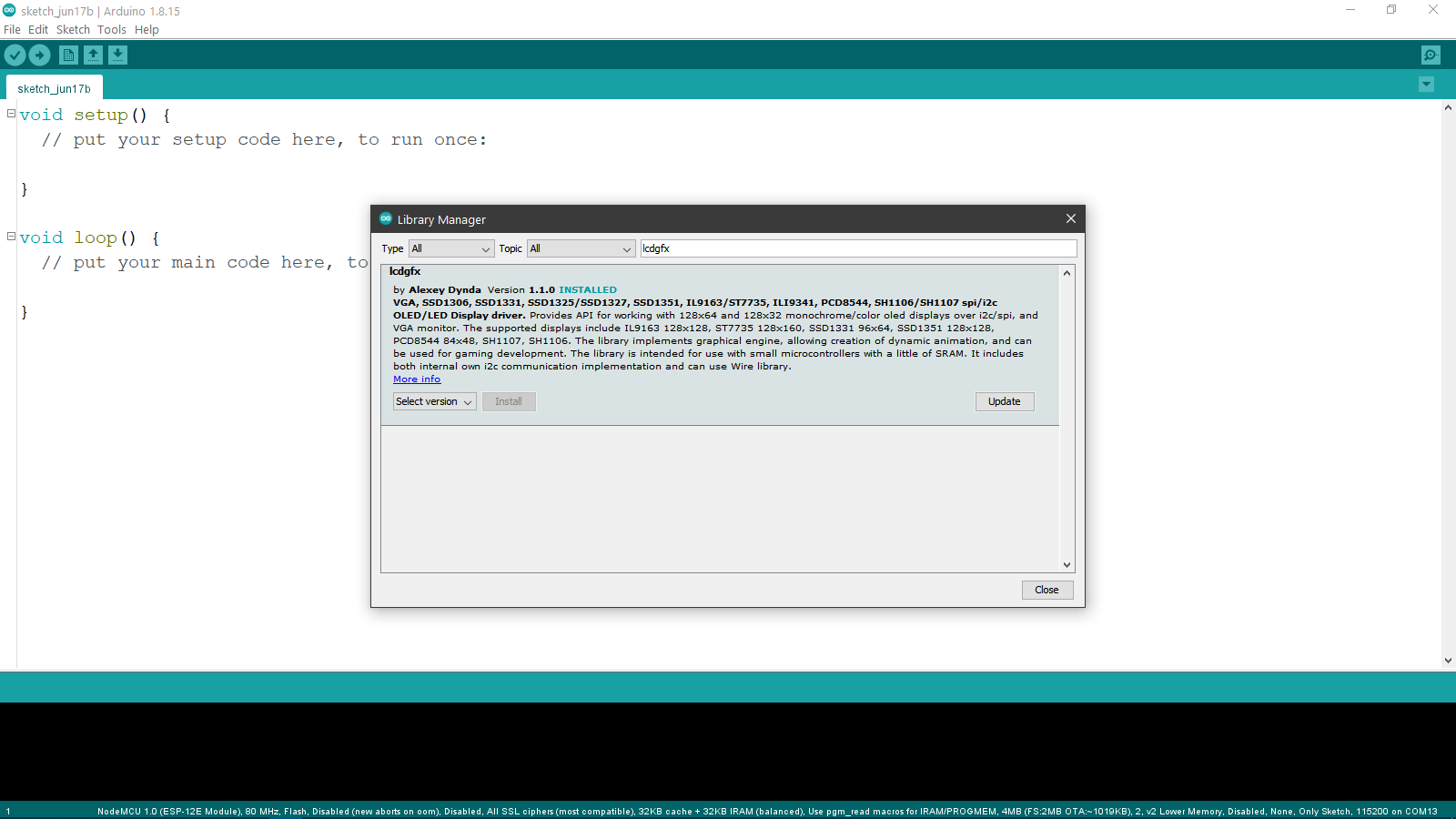The width and height of the screenshot is (1456, 819).
Task: Follow the More info link
Action: 417,379
